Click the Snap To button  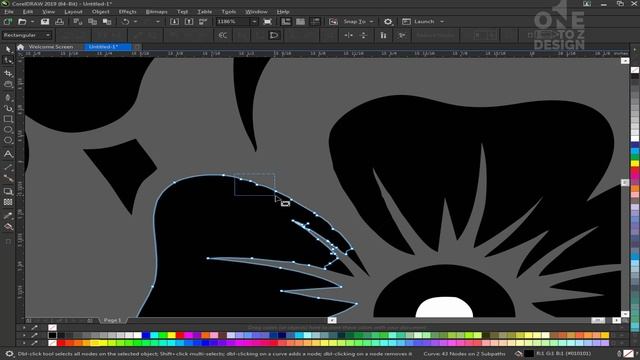(354, 22)
